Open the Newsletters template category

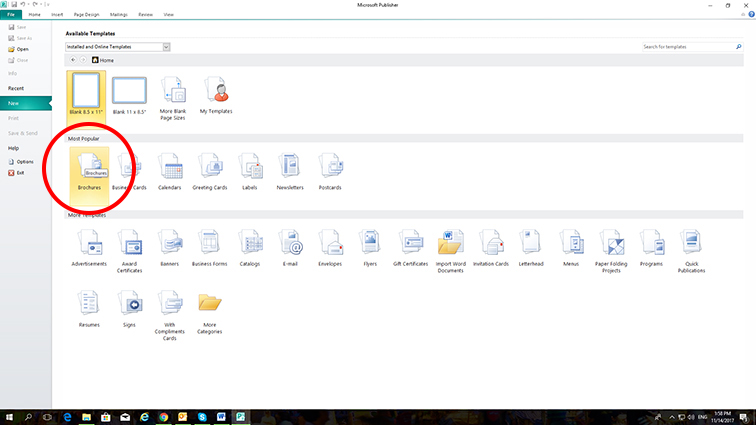click(290, 171)
